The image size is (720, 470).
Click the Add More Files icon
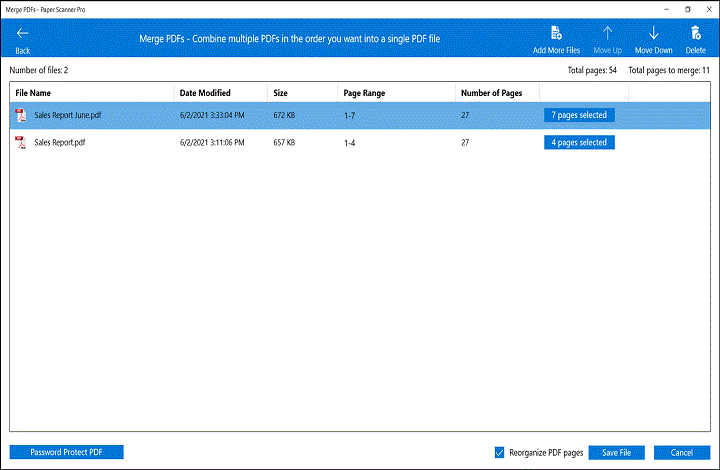[x=556, y=34]
